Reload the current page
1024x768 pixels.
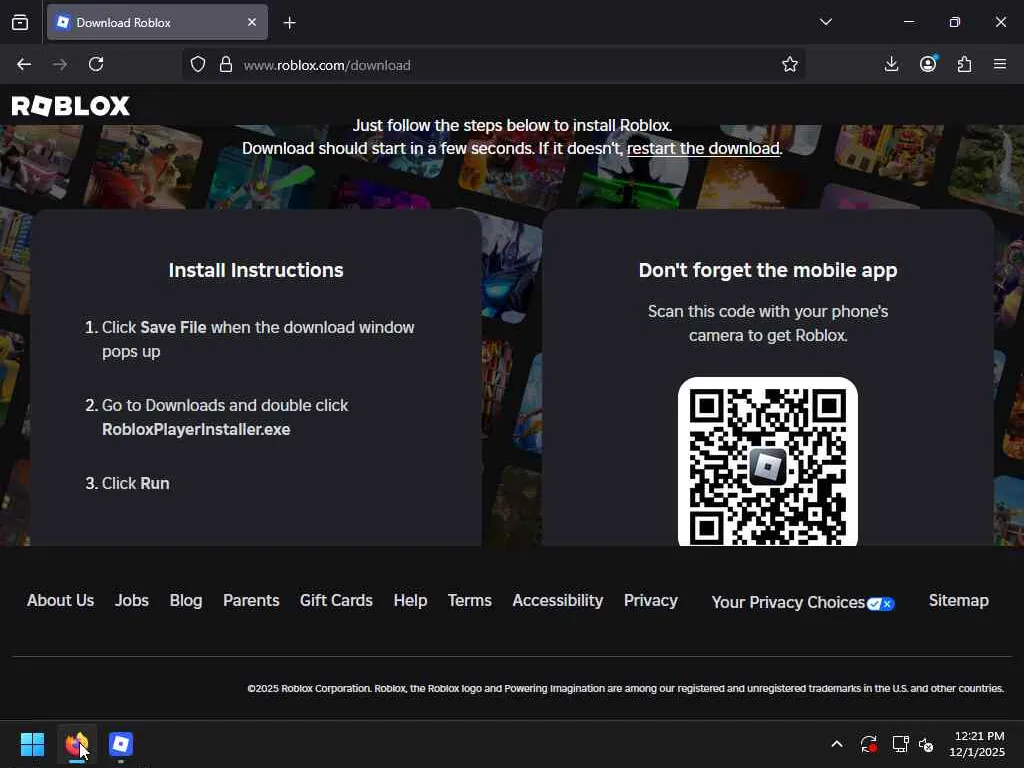click(x=96, y=64)
